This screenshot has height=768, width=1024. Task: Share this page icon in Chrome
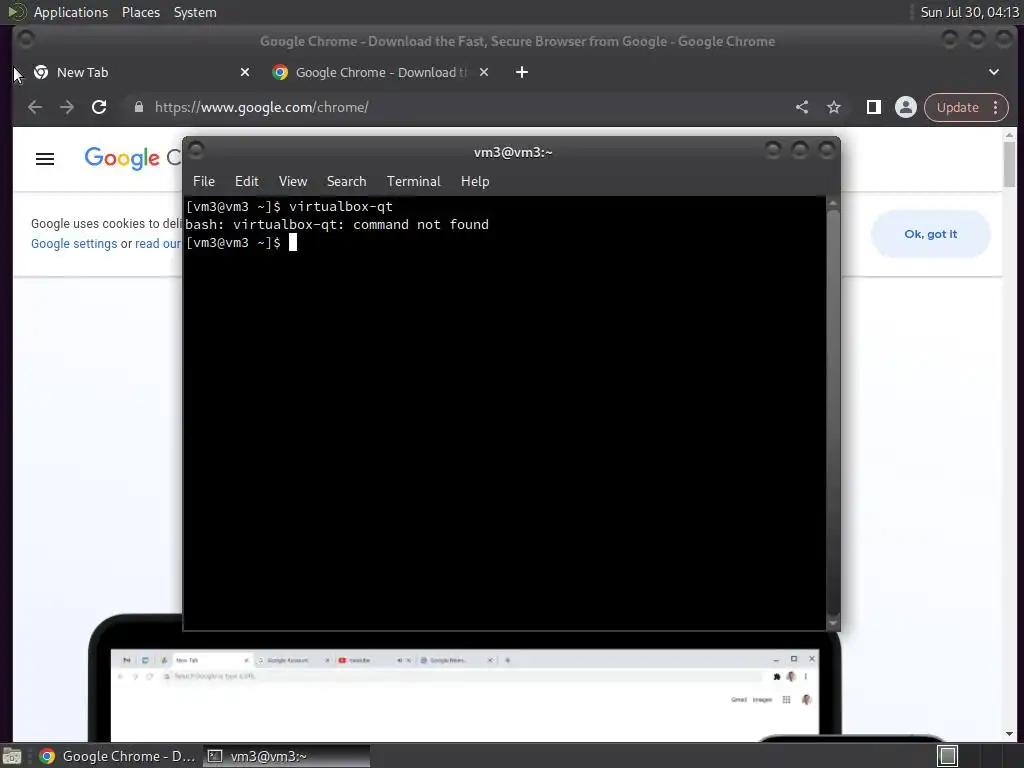click(802, 107)
